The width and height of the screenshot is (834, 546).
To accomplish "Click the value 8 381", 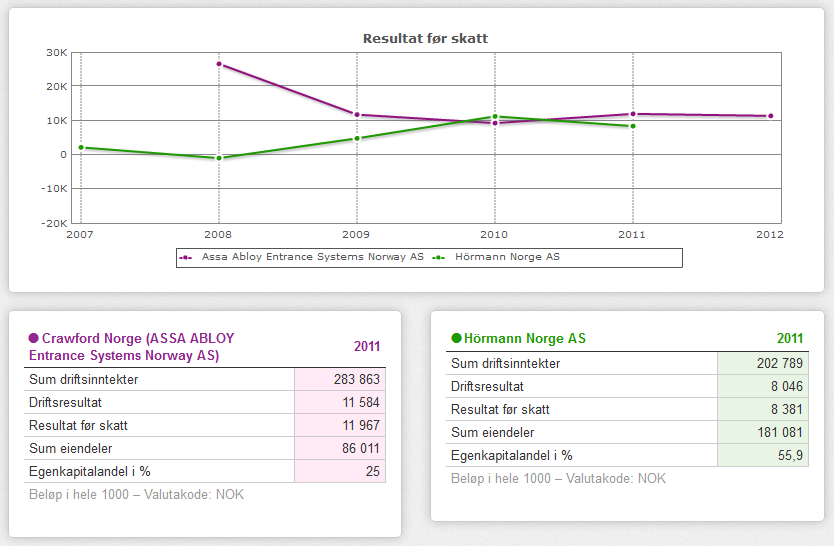I will point(787,409).
